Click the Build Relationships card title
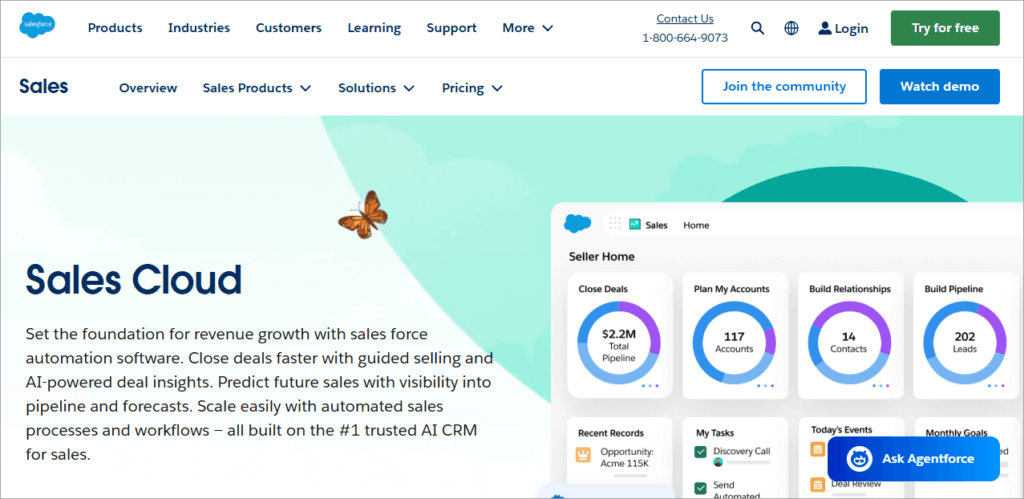Image resolution: width=1024 pixels, height=499 pixels. tap(850, 289)
